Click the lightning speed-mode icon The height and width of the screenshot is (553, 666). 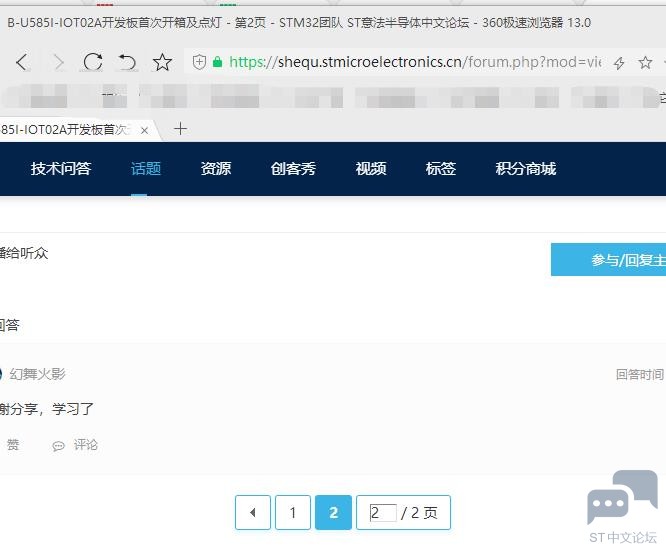coord(619,63)
